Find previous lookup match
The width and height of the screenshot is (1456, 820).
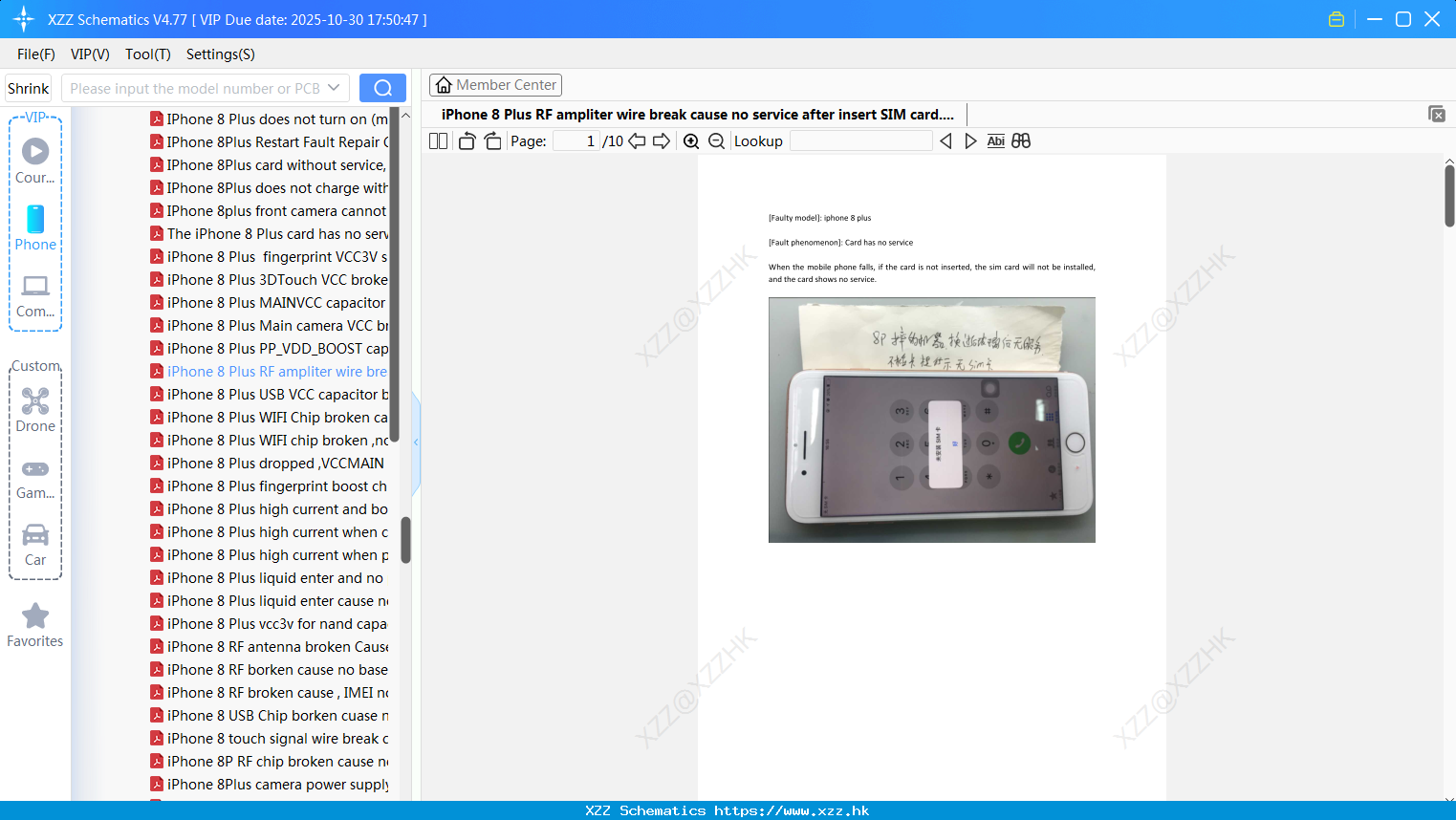[945, 141]
